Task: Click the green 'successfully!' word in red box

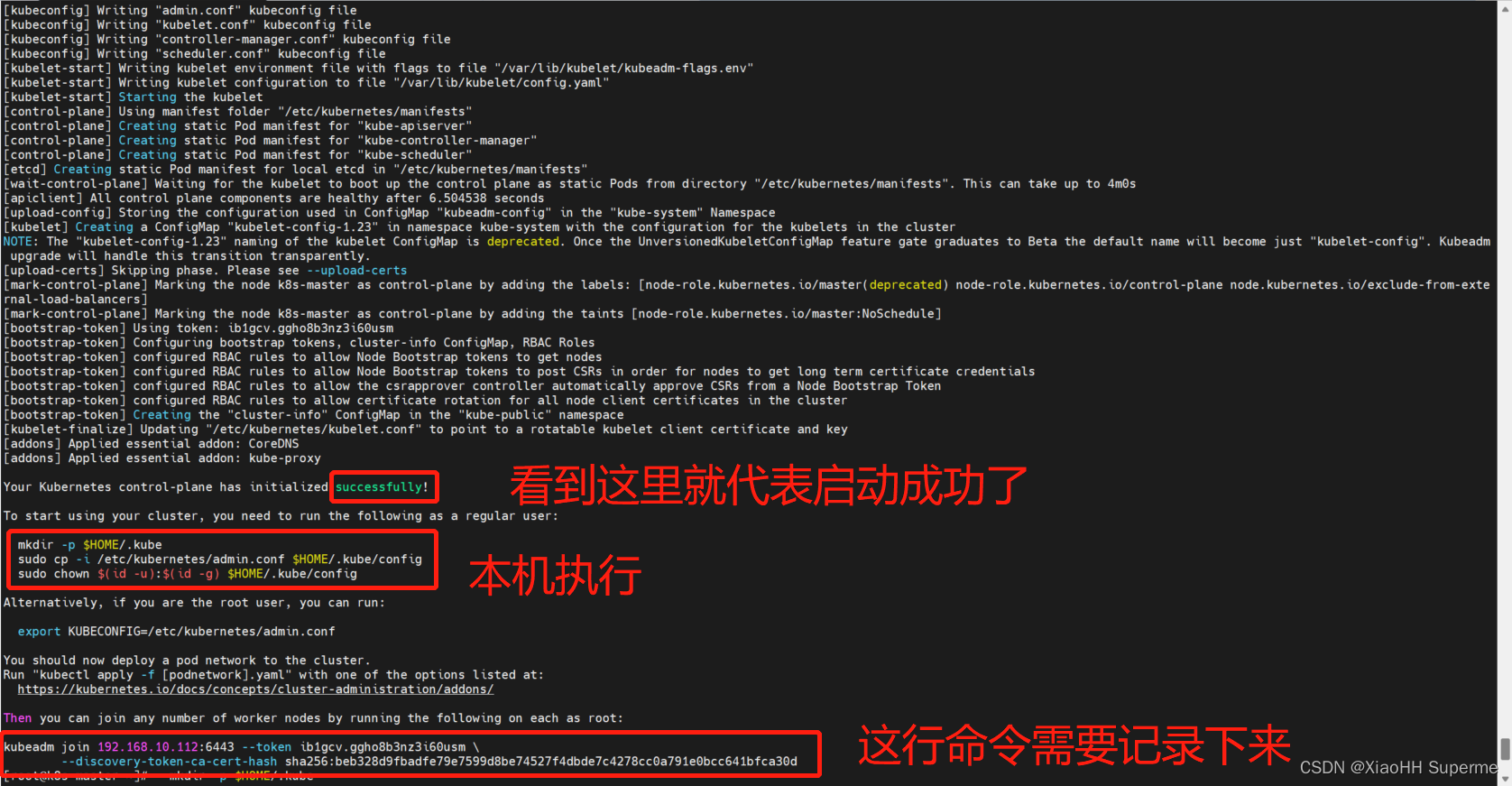Action: [x=383, y=487]
